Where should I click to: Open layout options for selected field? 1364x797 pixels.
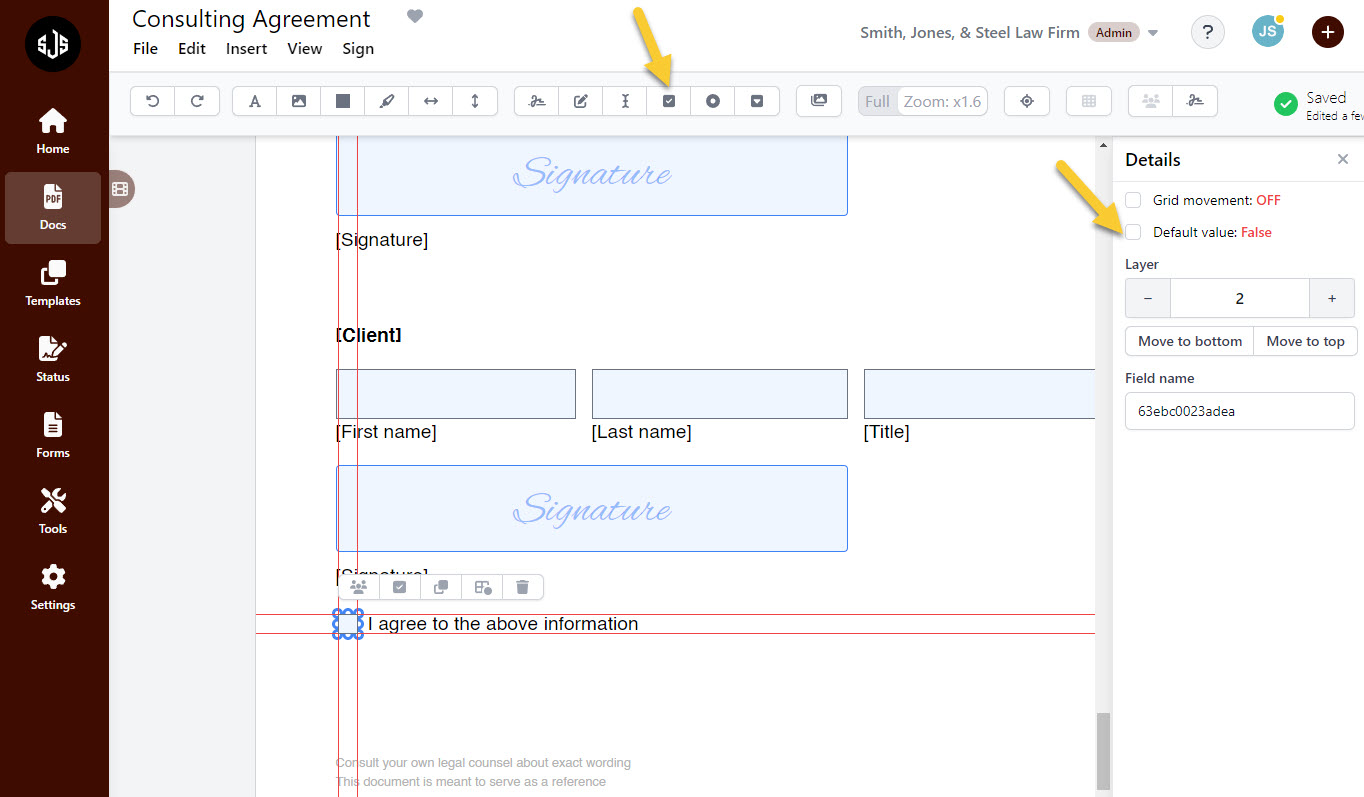(482, 587)
